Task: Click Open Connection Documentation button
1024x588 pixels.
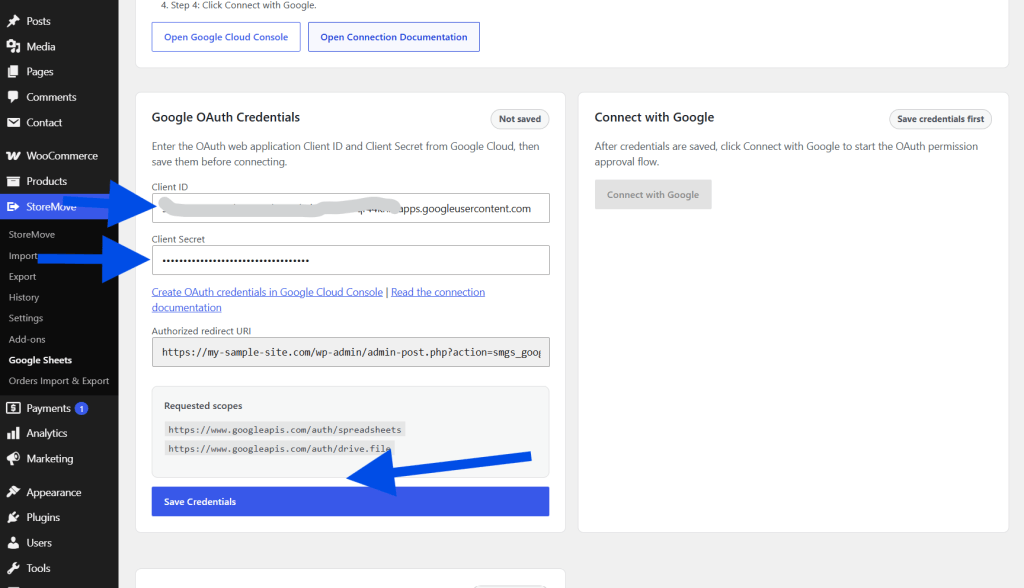Action: tap(394, 37)
